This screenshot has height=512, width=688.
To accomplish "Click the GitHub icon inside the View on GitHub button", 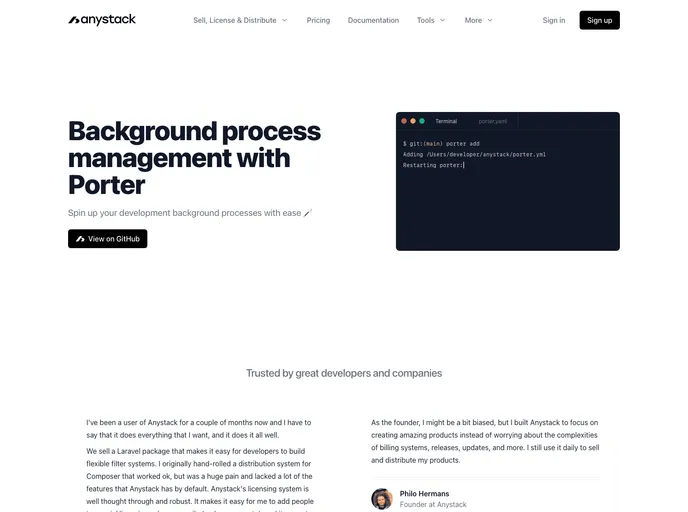I will click(80, 239).
